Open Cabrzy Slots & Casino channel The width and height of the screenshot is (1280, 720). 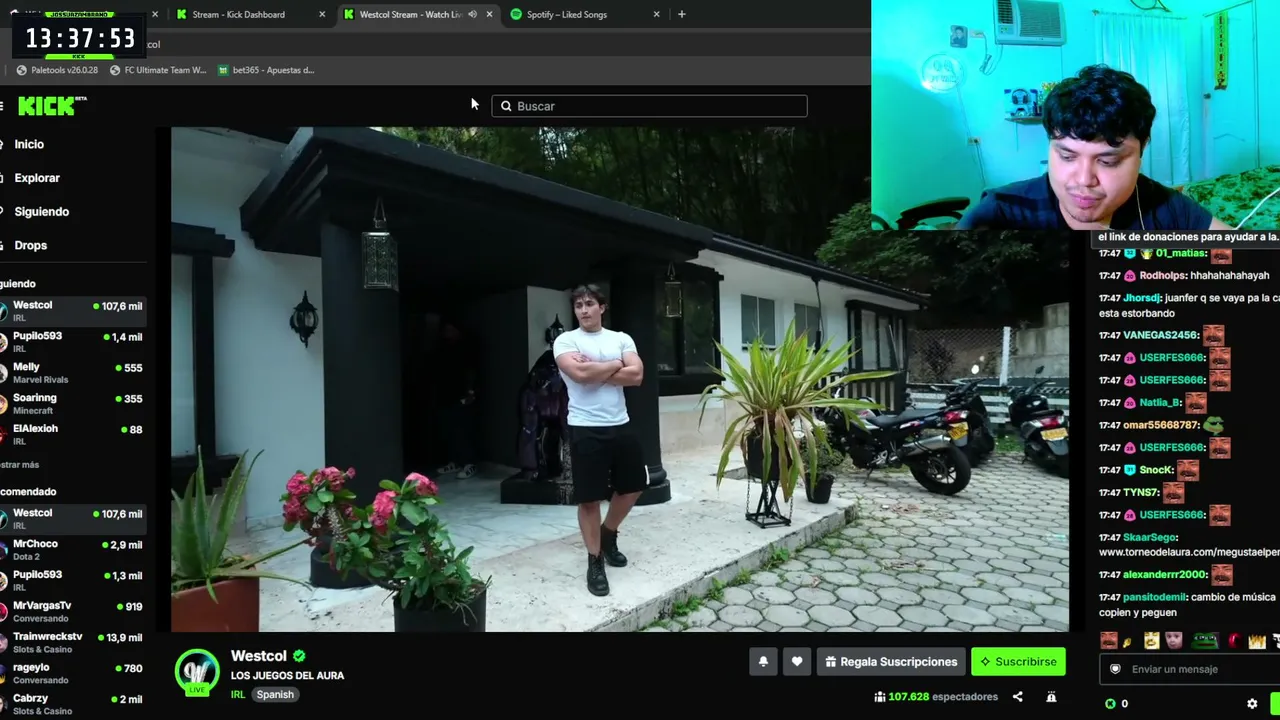73,705
